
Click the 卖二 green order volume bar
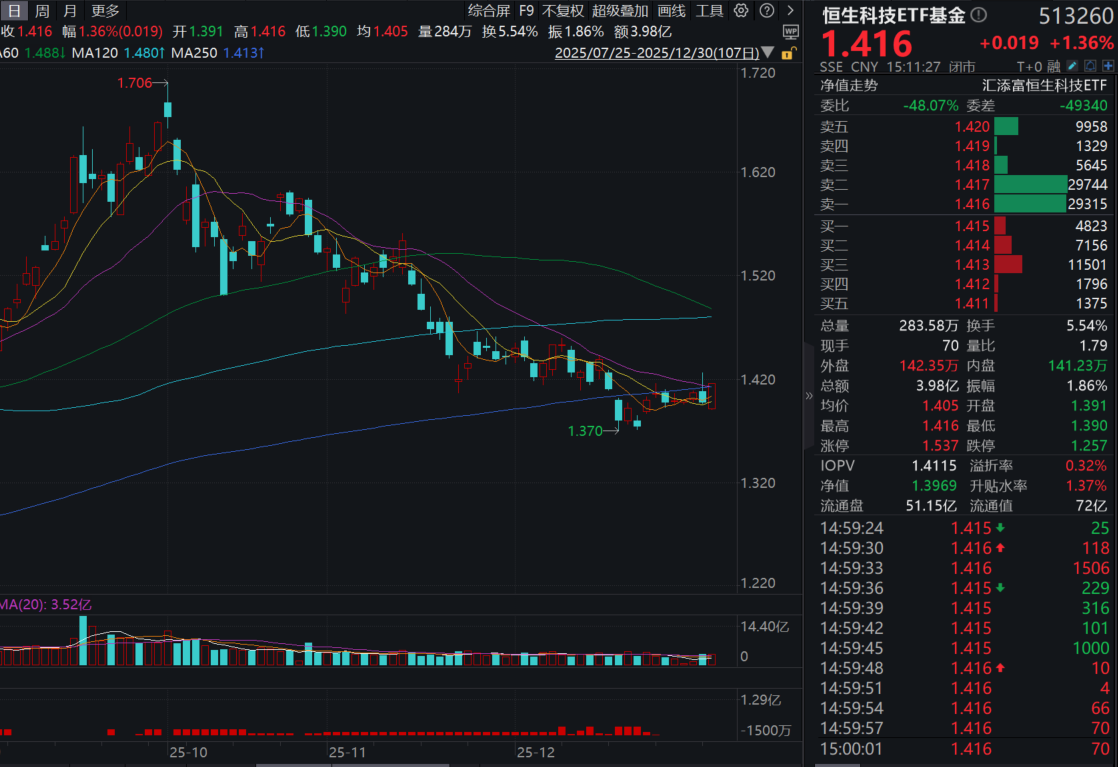coord(1030,185)
